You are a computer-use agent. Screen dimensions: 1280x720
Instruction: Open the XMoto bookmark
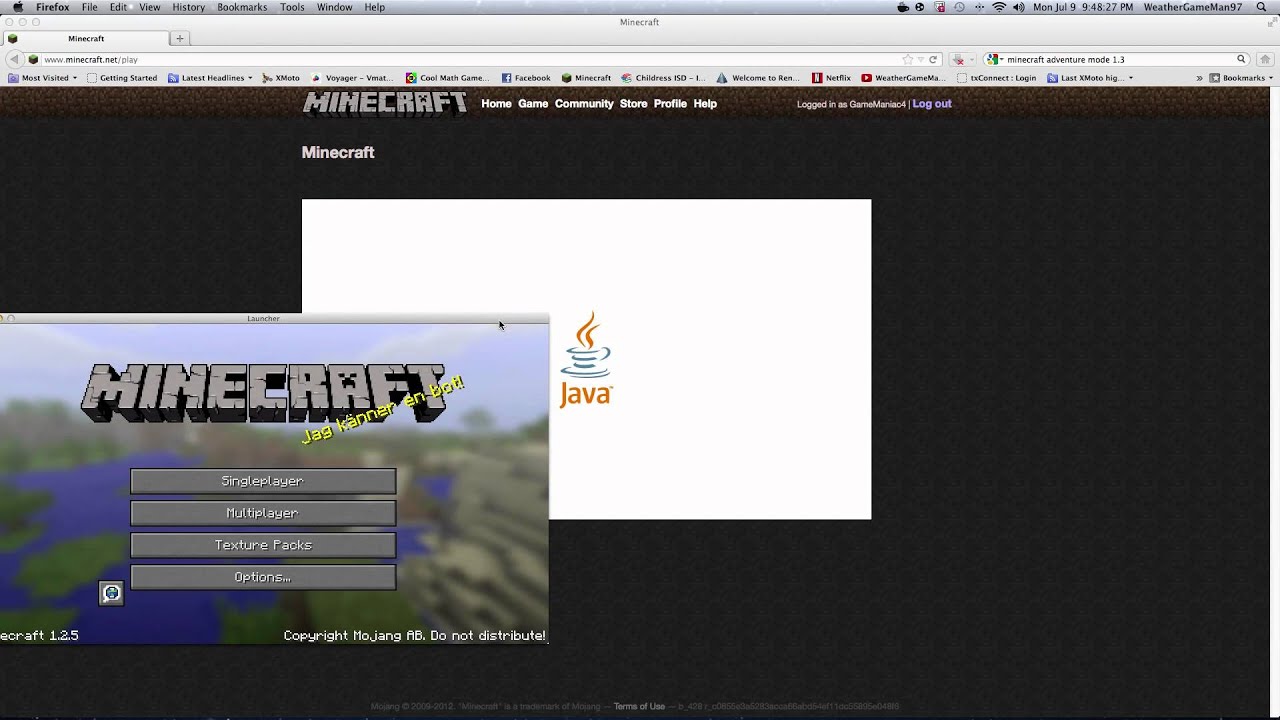[281, 77]
